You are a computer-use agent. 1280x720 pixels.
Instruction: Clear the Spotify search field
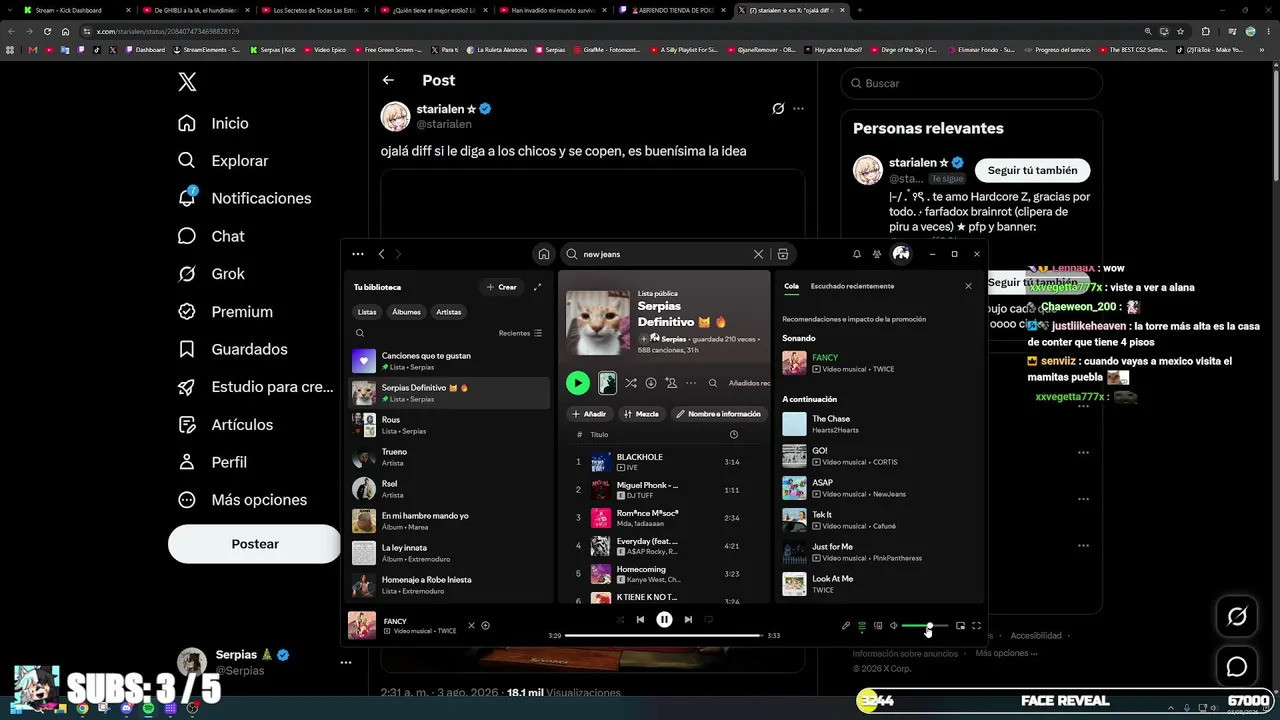click(x=758, y=254)
